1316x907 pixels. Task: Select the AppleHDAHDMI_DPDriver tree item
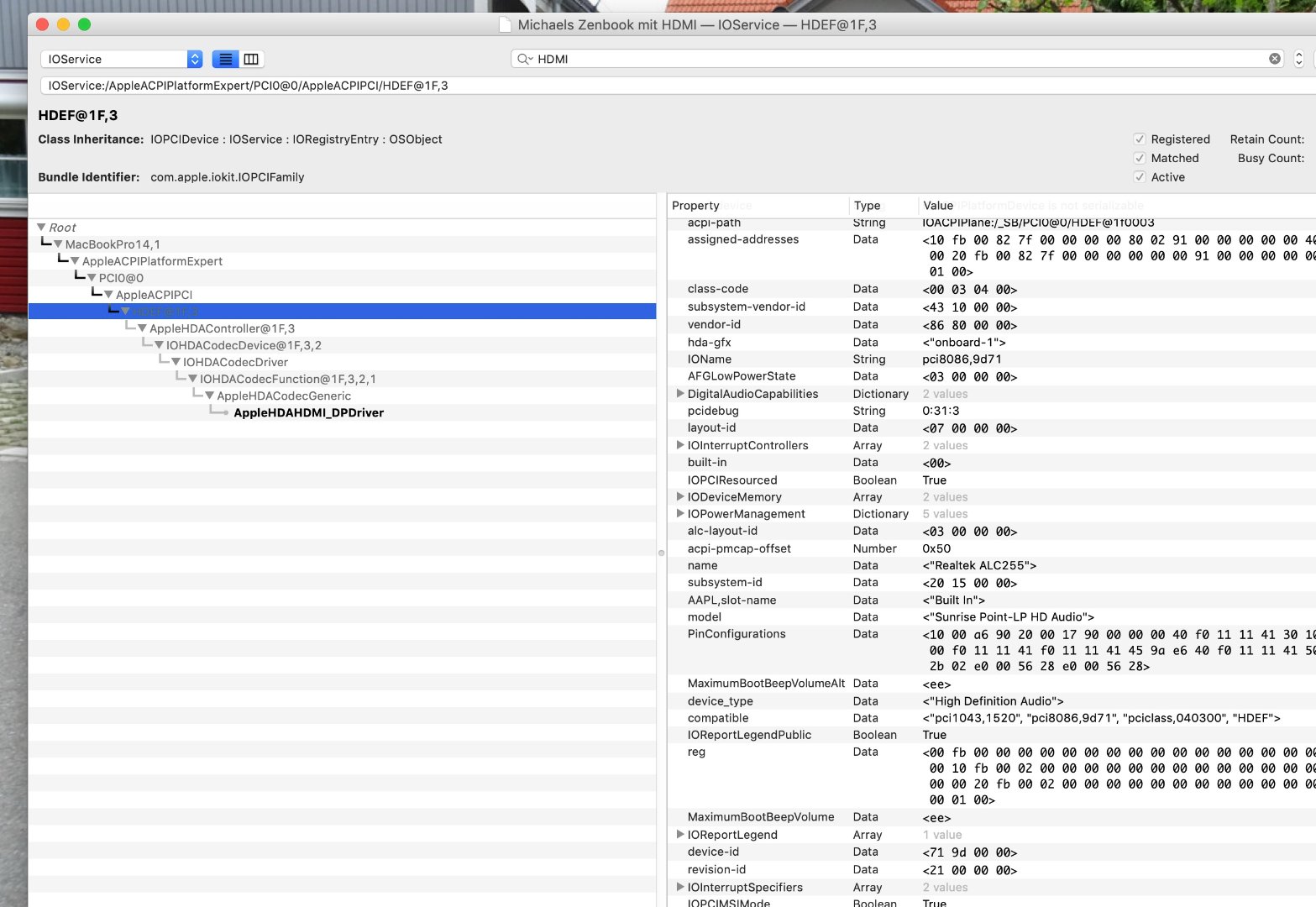click(x=308, y=412)
